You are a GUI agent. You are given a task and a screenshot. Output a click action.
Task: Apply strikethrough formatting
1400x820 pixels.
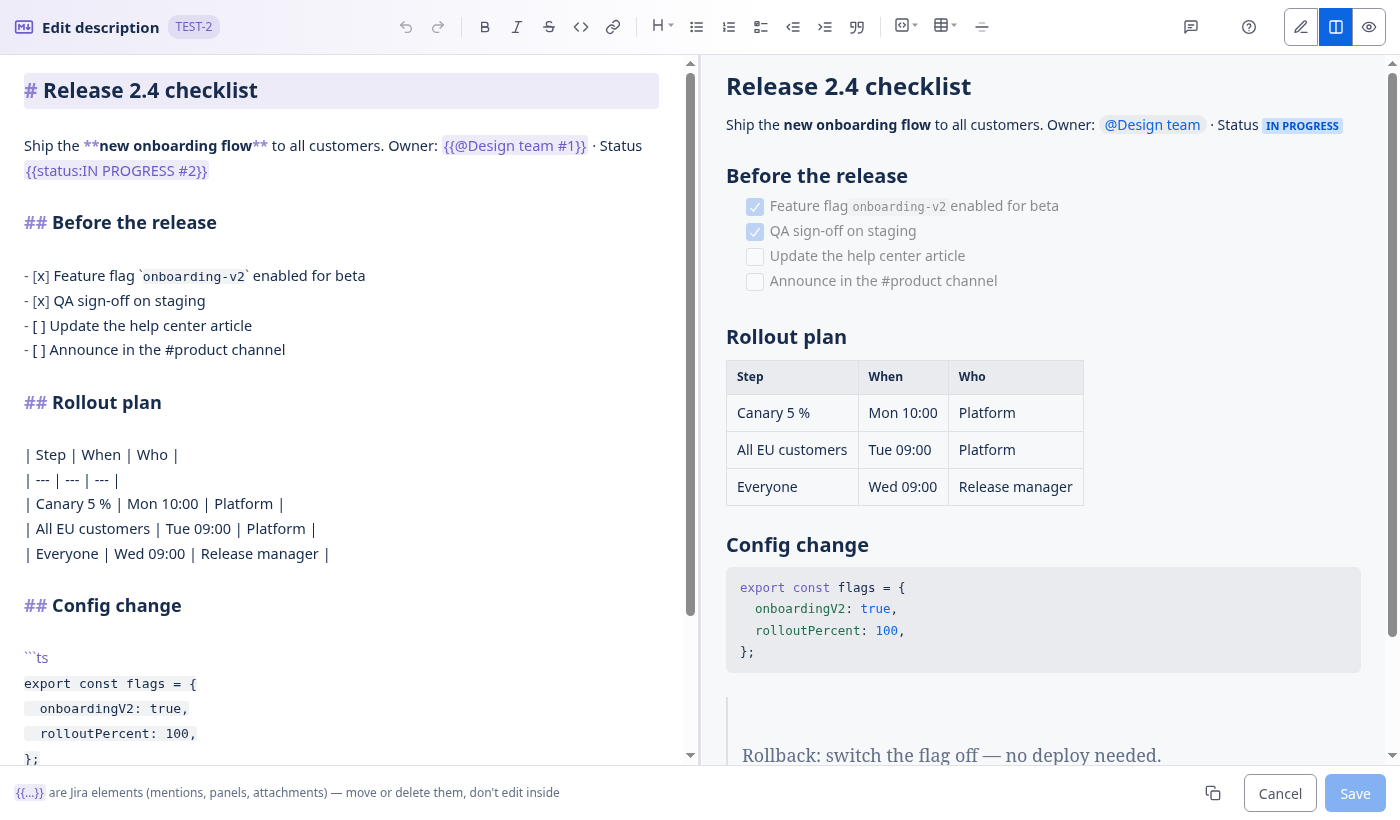(549, 27)
